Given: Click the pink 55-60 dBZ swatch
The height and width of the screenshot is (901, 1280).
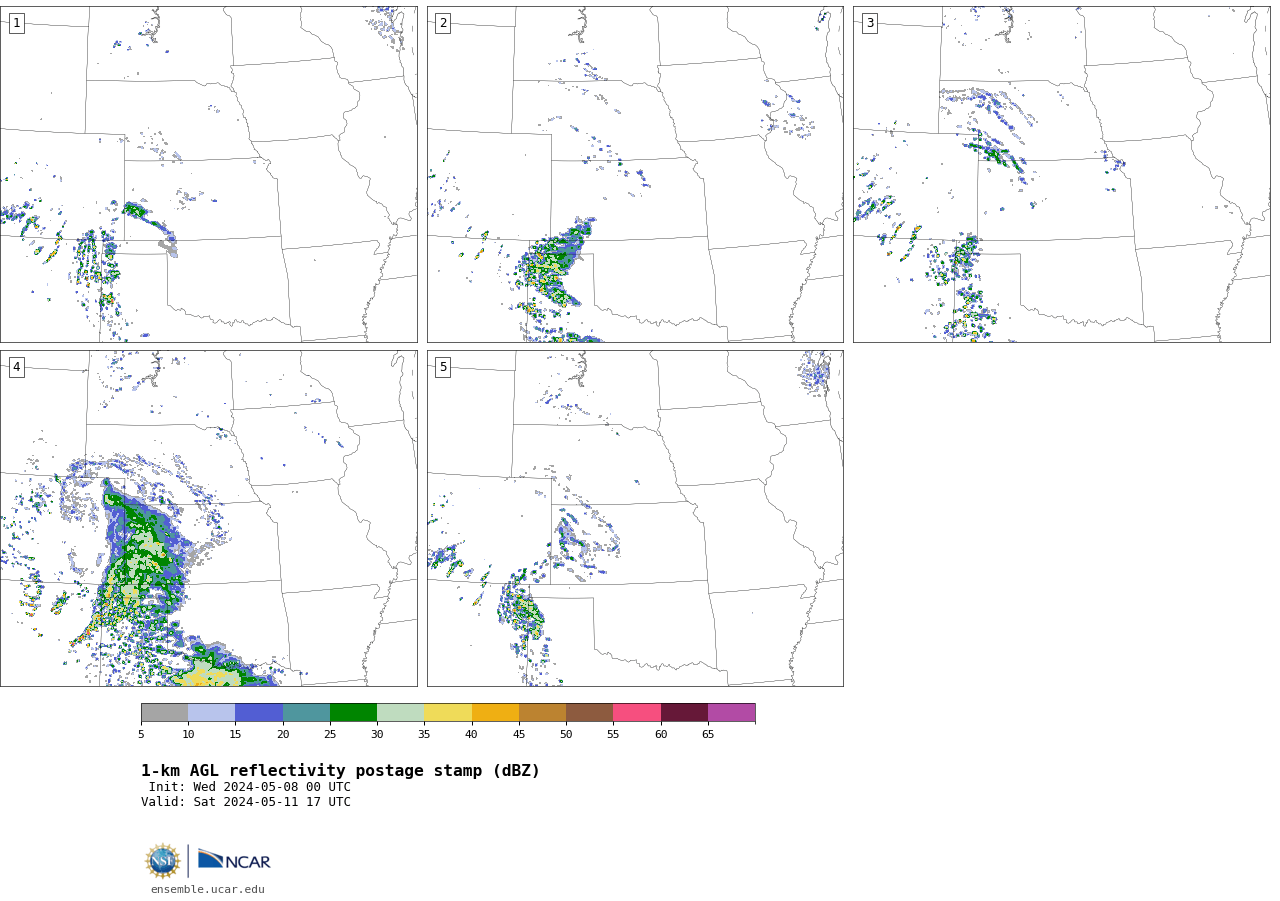Looking at the screenshot, I should pyautogui.click(x=637, y=712).
